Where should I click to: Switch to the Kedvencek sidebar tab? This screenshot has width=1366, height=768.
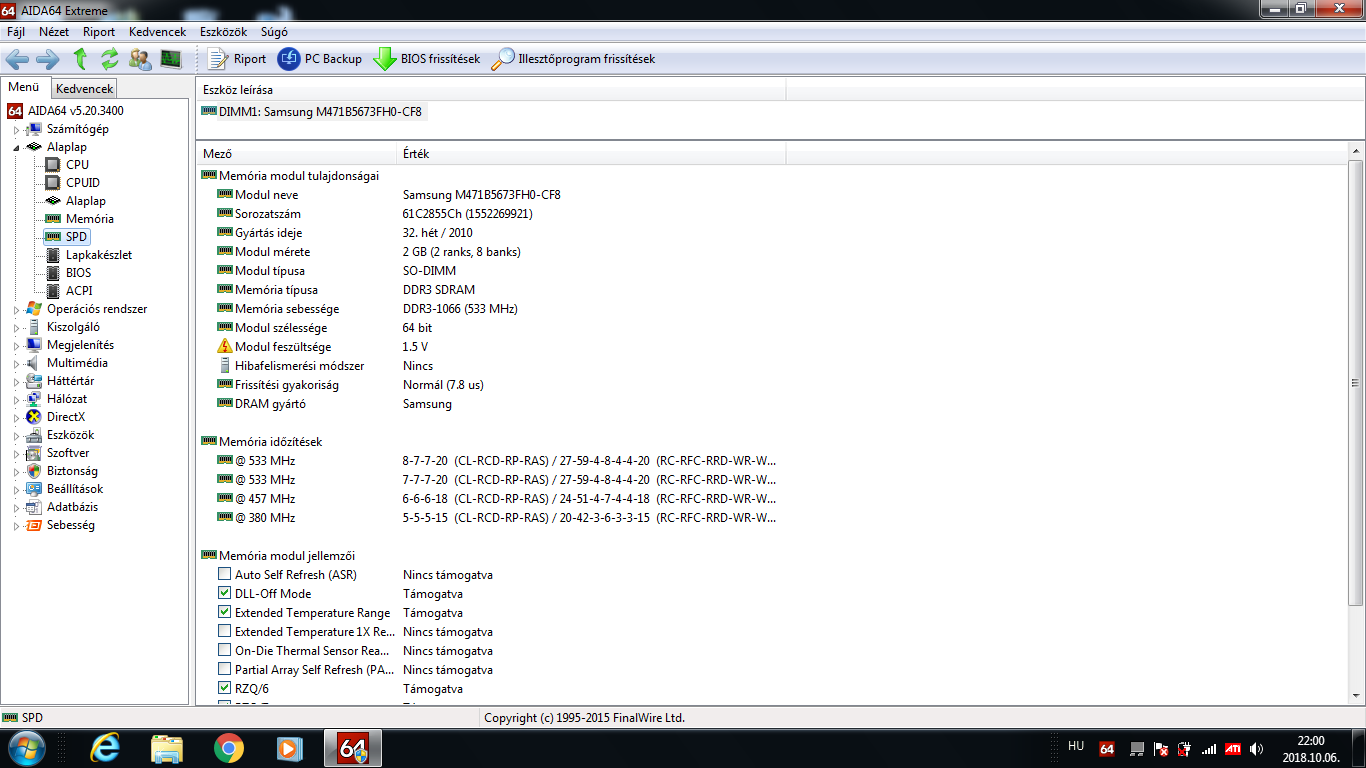pyautogui.click(x=85, y=89)
